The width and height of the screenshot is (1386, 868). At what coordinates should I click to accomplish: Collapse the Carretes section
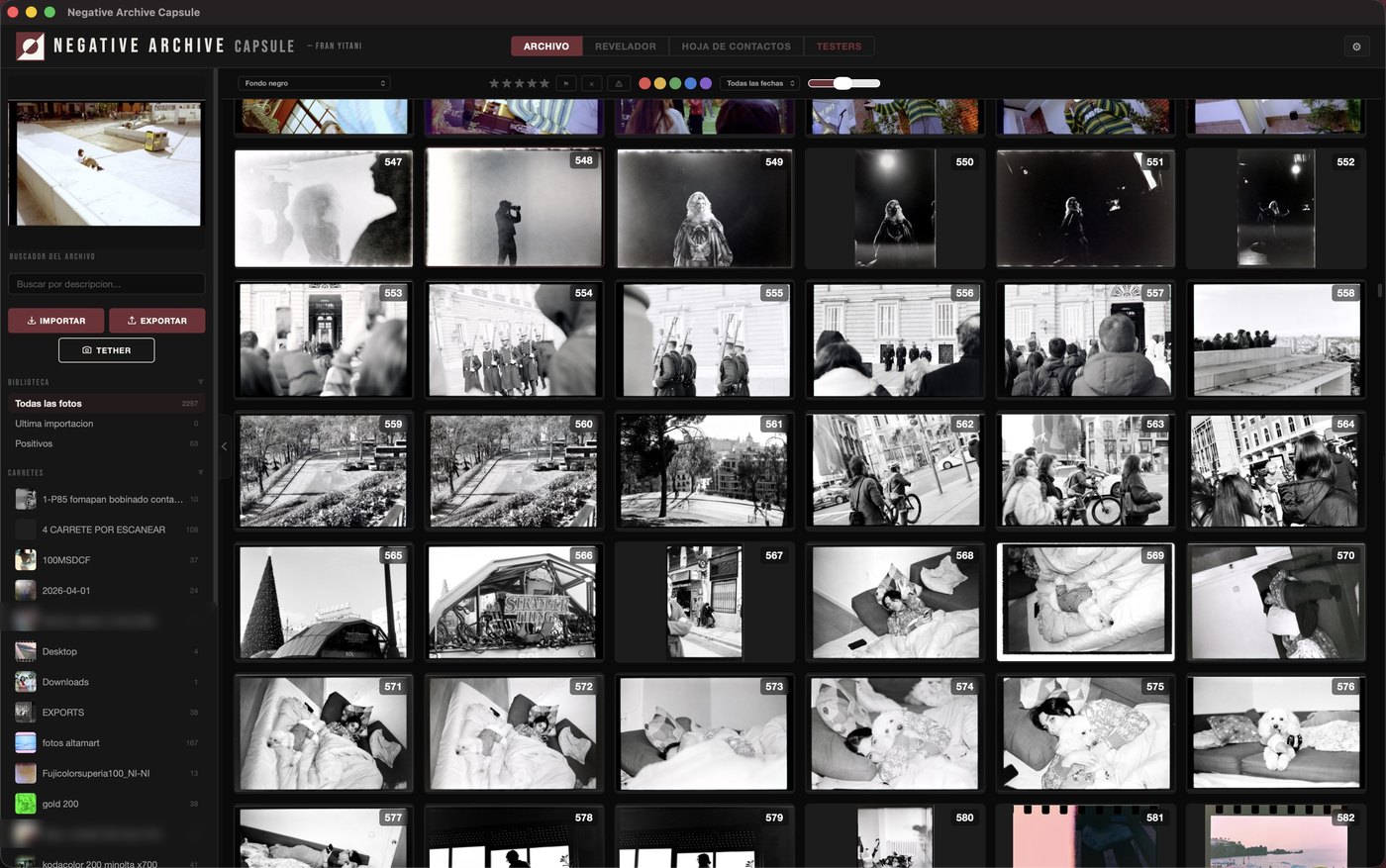coord(201,473)
